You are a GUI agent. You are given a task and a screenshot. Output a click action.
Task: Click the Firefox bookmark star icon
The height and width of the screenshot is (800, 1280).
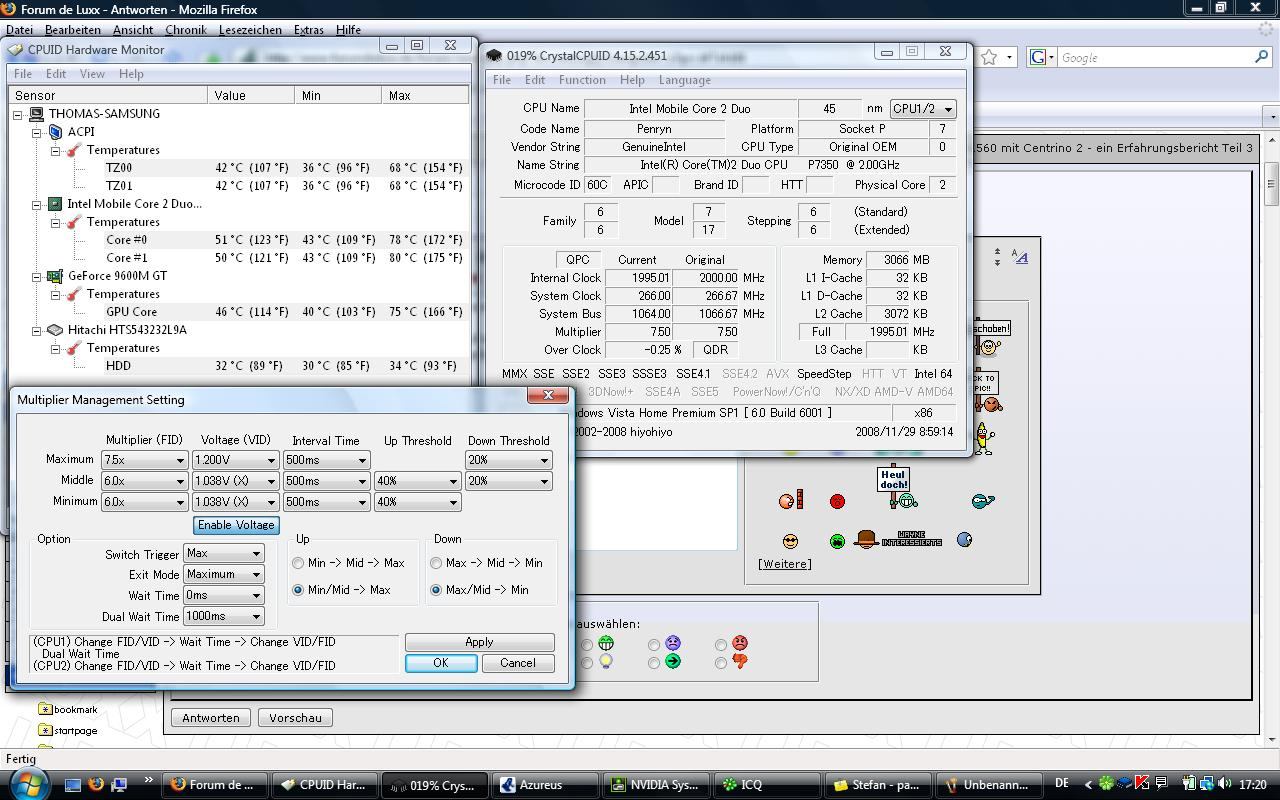(x=989, y=58)
